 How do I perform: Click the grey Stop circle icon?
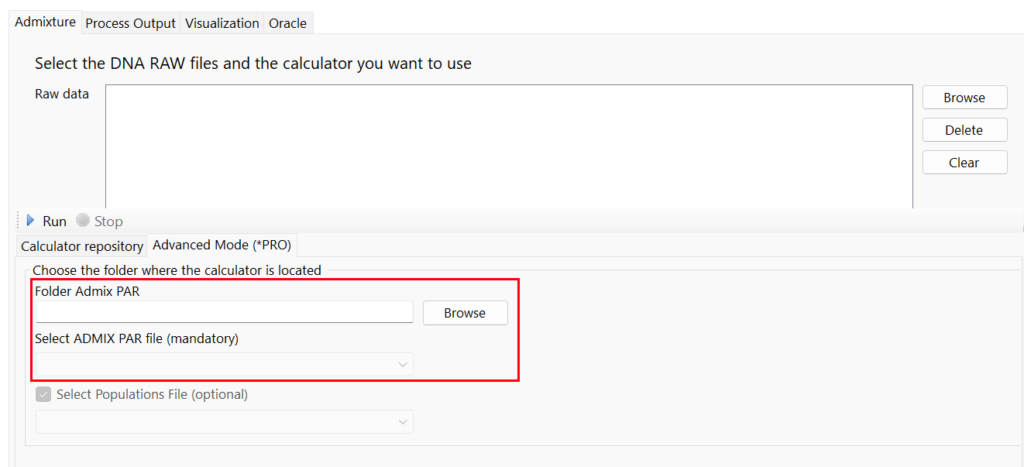point(83,221)
